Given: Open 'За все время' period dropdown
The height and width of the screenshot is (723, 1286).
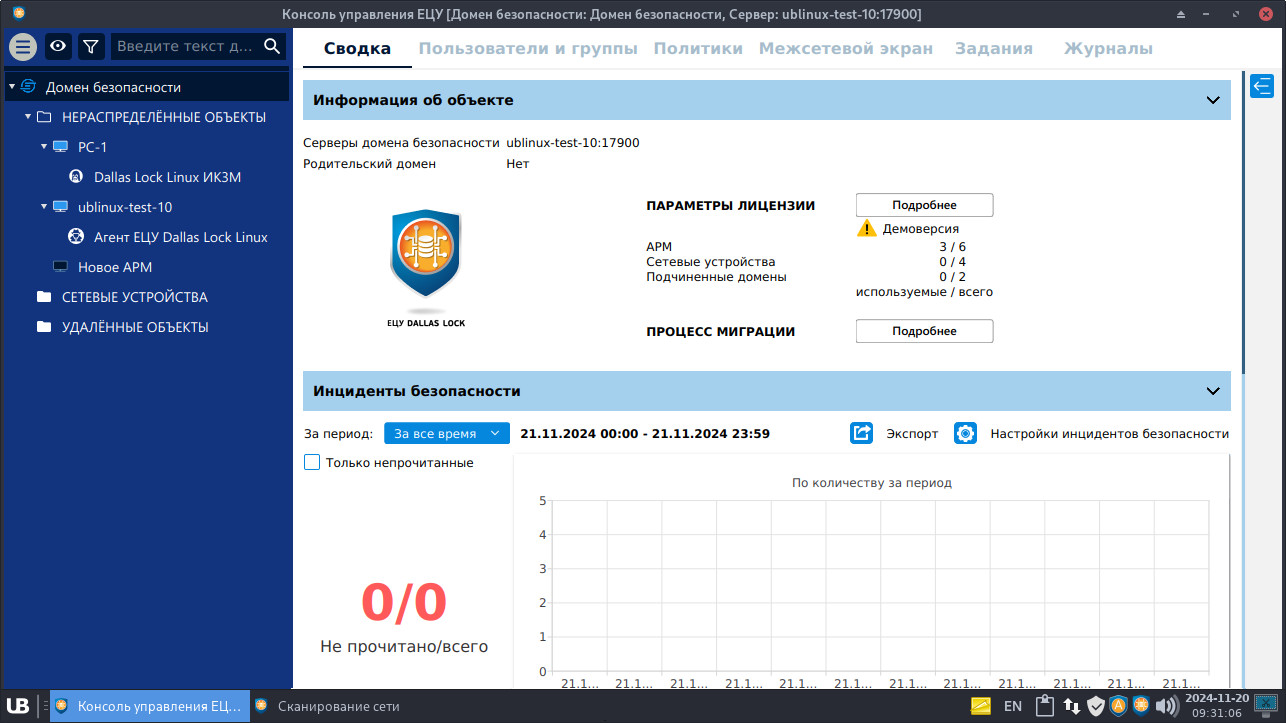Looking at the screenshot, I should pos(446,433).
